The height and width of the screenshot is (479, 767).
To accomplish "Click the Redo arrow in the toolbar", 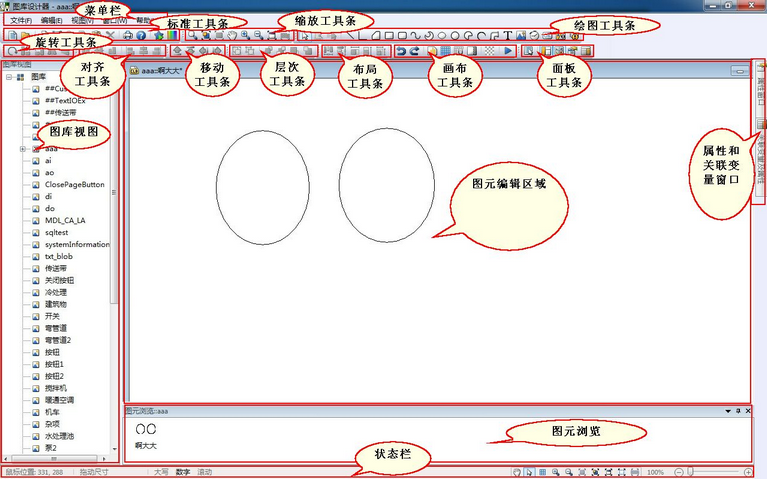I will pos(414,50).
